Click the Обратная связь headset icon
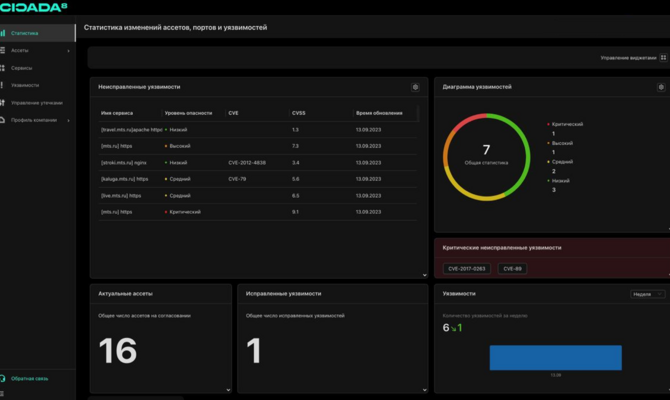This screenshot has height=400, width=670. click(3, 378)
